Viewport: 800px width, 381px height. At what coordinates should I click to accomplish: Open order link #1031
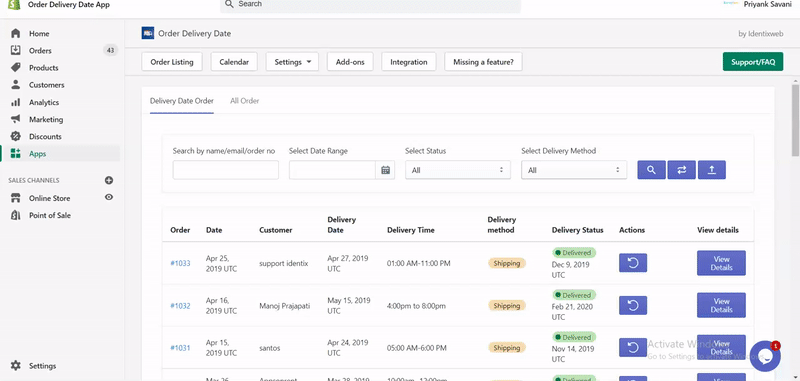click(x=180, y=348)
